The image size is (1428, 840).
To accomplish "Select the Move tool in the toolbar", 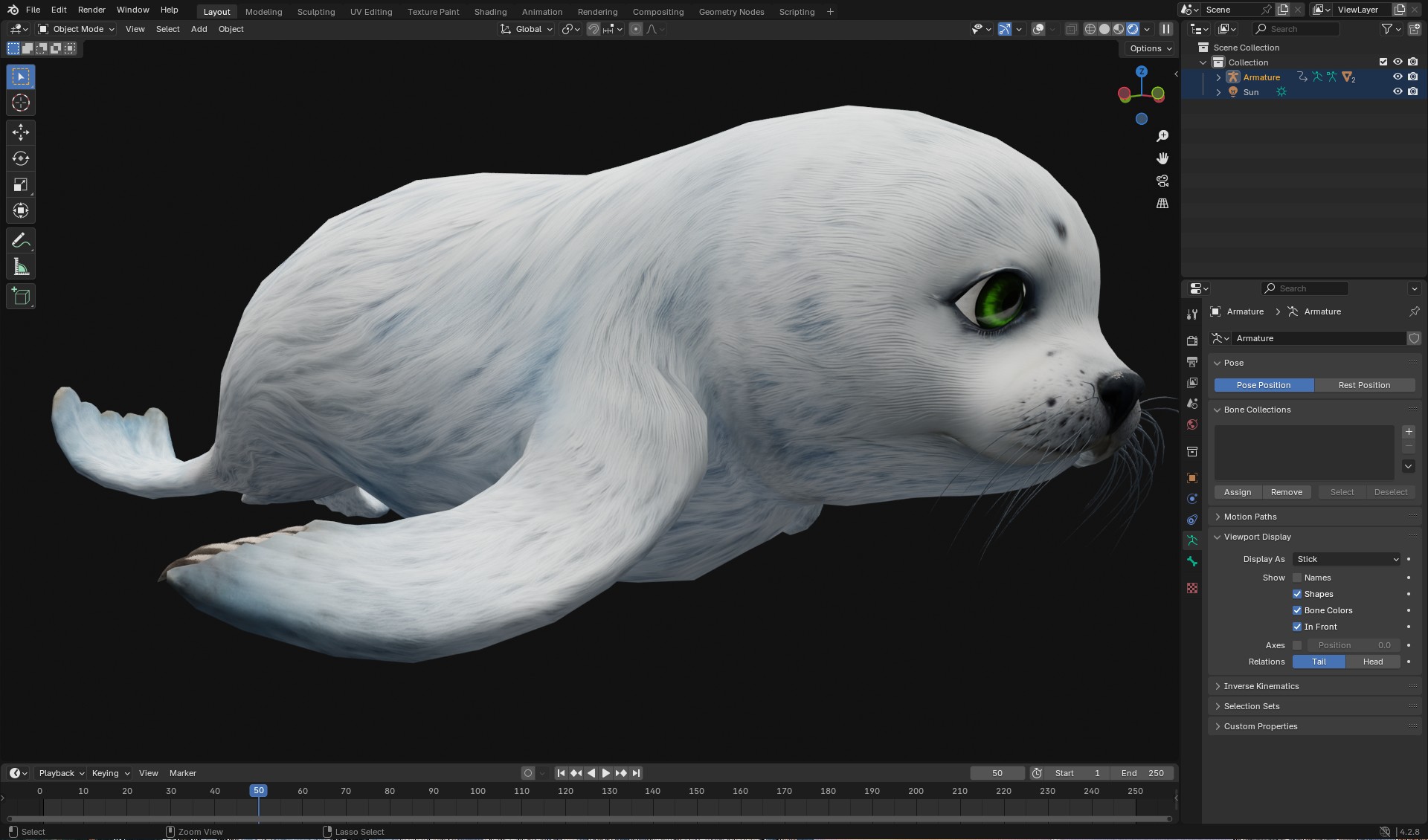I will (20, 132).
